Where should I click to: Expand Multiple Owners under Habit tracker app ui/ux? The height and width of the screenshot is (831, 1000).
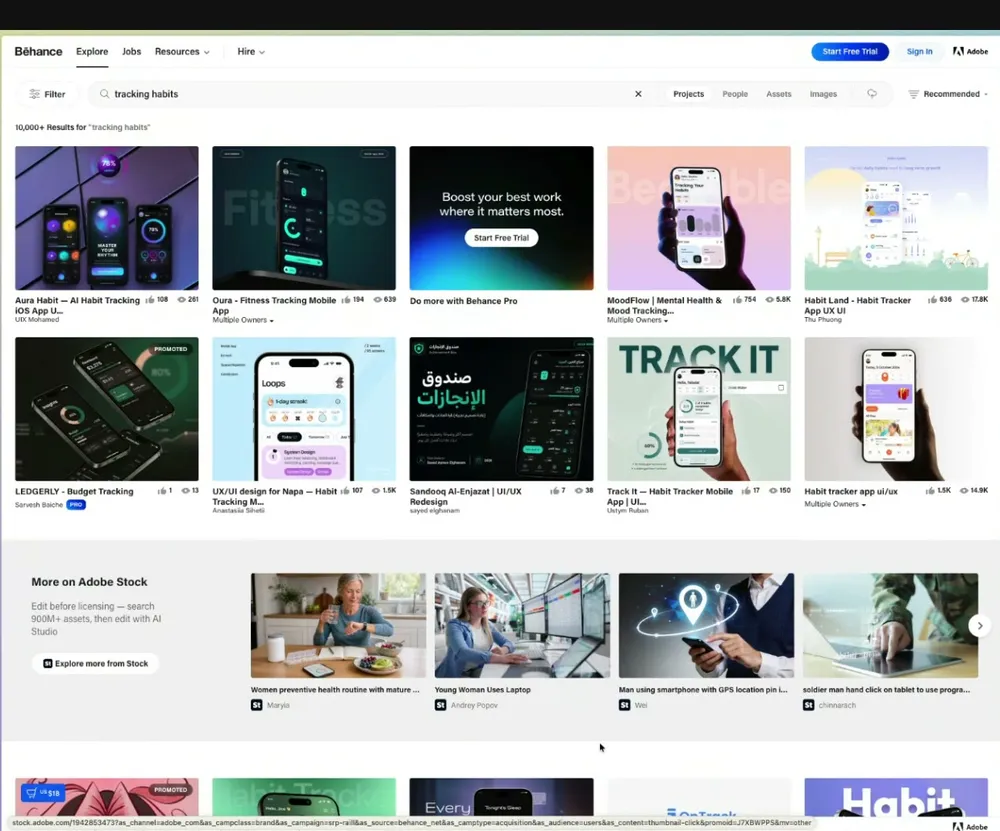pos(835,504)
